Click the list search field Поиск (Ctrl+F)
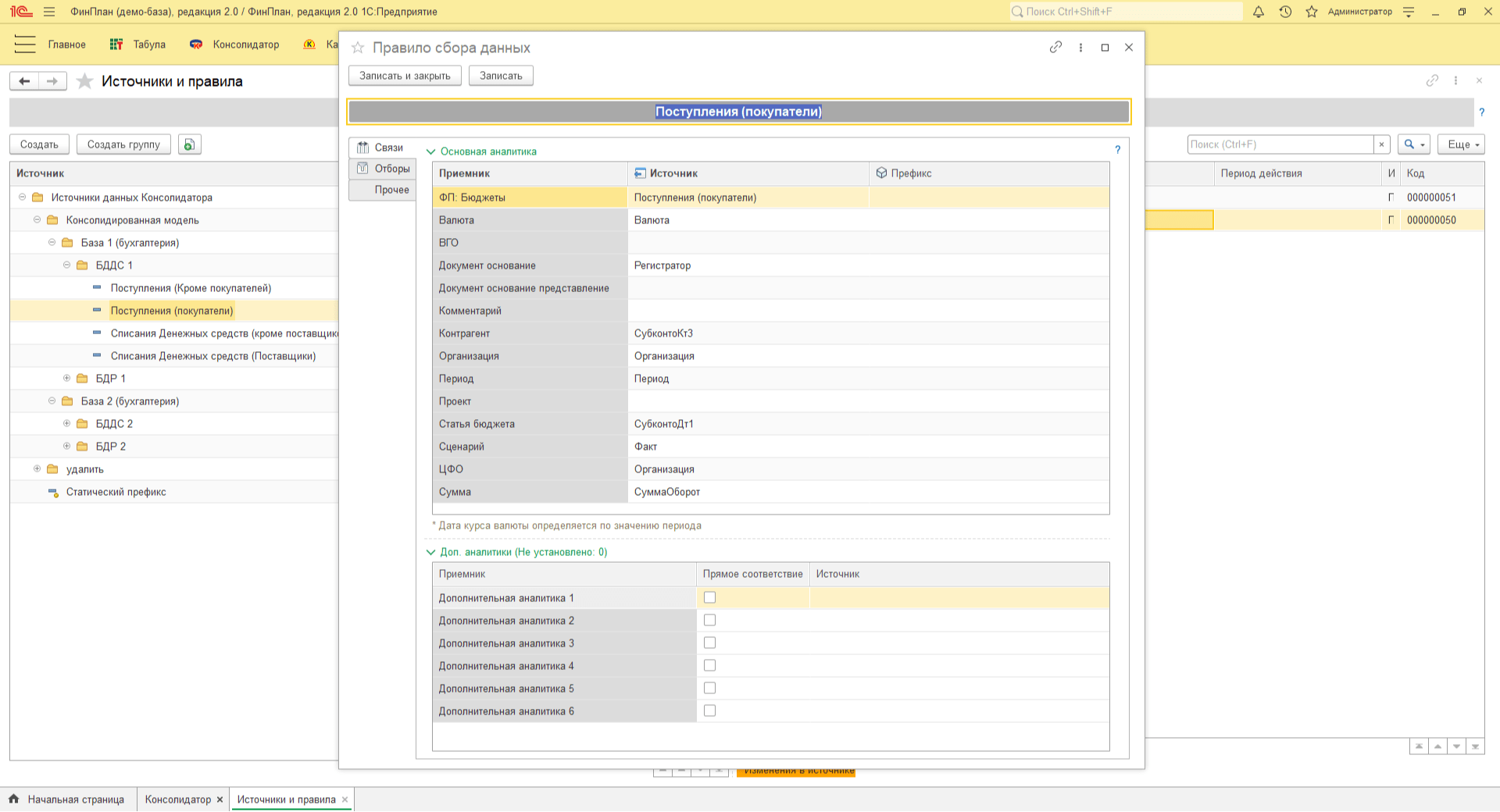Viewport: 1500px width, 812px height. (1280, 144)
